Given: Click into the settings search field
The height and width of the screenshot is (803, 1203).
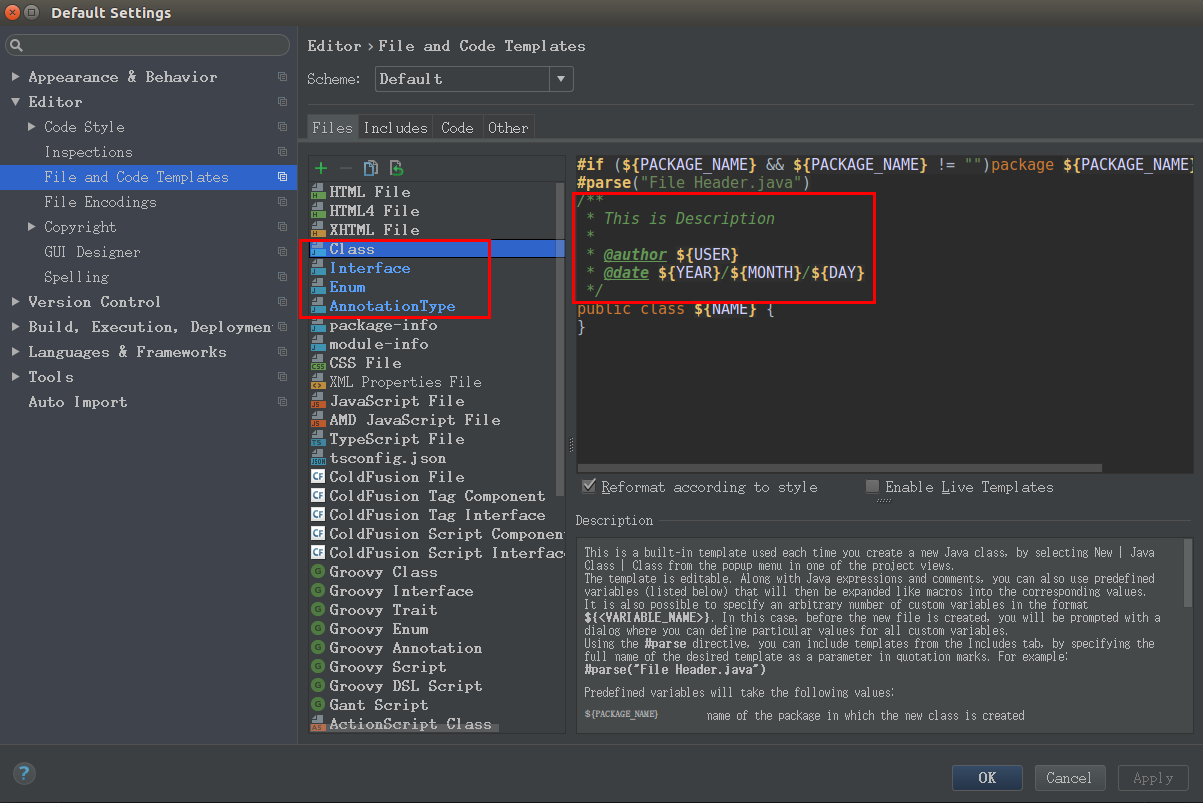Looking at the screenshot, I should 148,46.
